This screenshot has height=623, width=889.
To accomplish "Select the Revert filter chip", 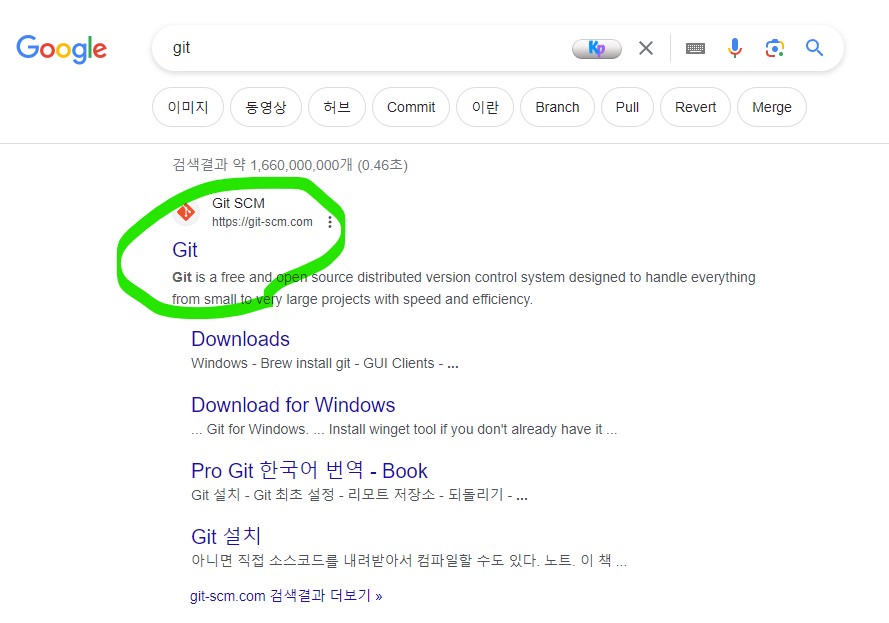I will point(695,107).
